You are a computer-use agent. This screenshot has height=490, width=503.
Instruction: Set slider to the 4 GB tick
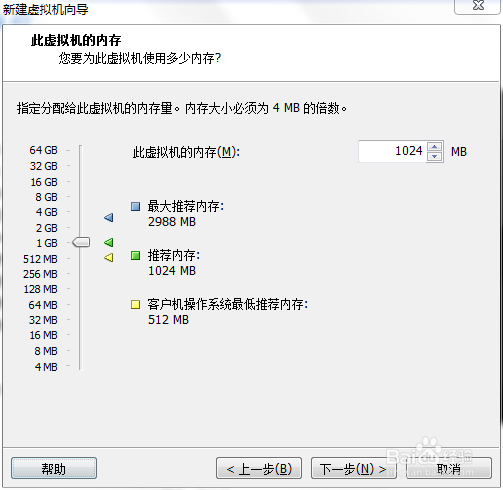80,212
